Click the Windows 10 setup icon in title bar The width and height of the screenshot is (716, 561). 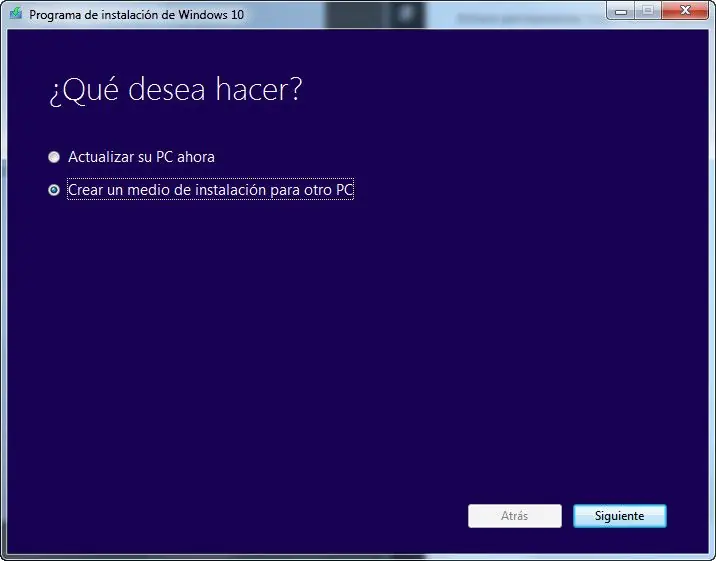coord(16,13)
